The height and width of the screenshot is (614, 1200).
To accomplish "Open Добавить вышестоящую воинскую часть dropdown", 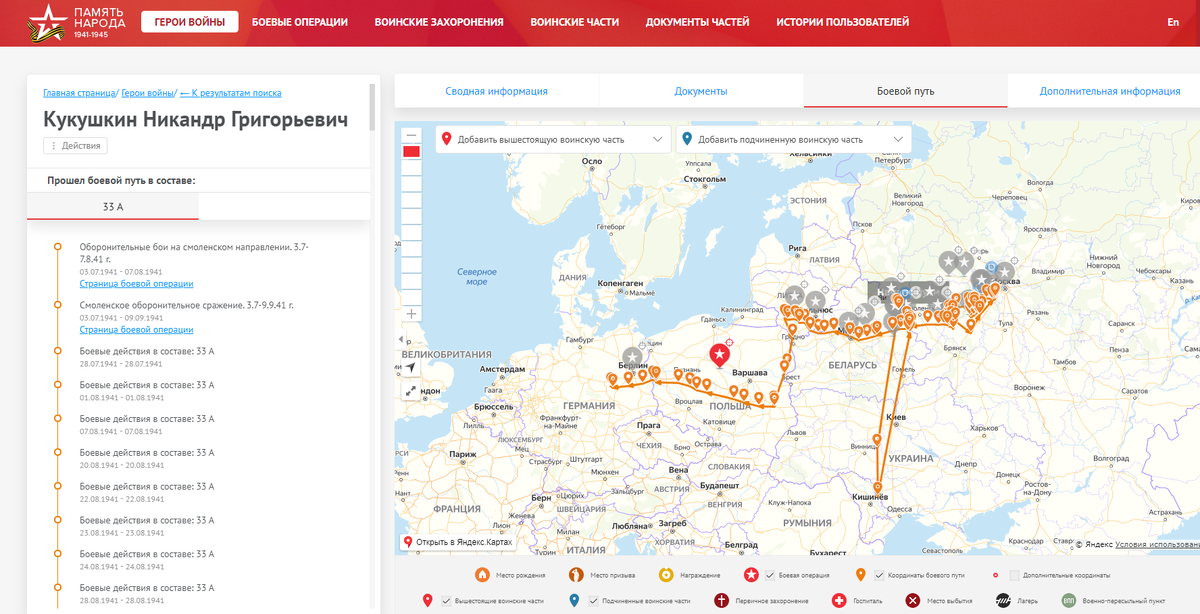I will tap(553, 139).
